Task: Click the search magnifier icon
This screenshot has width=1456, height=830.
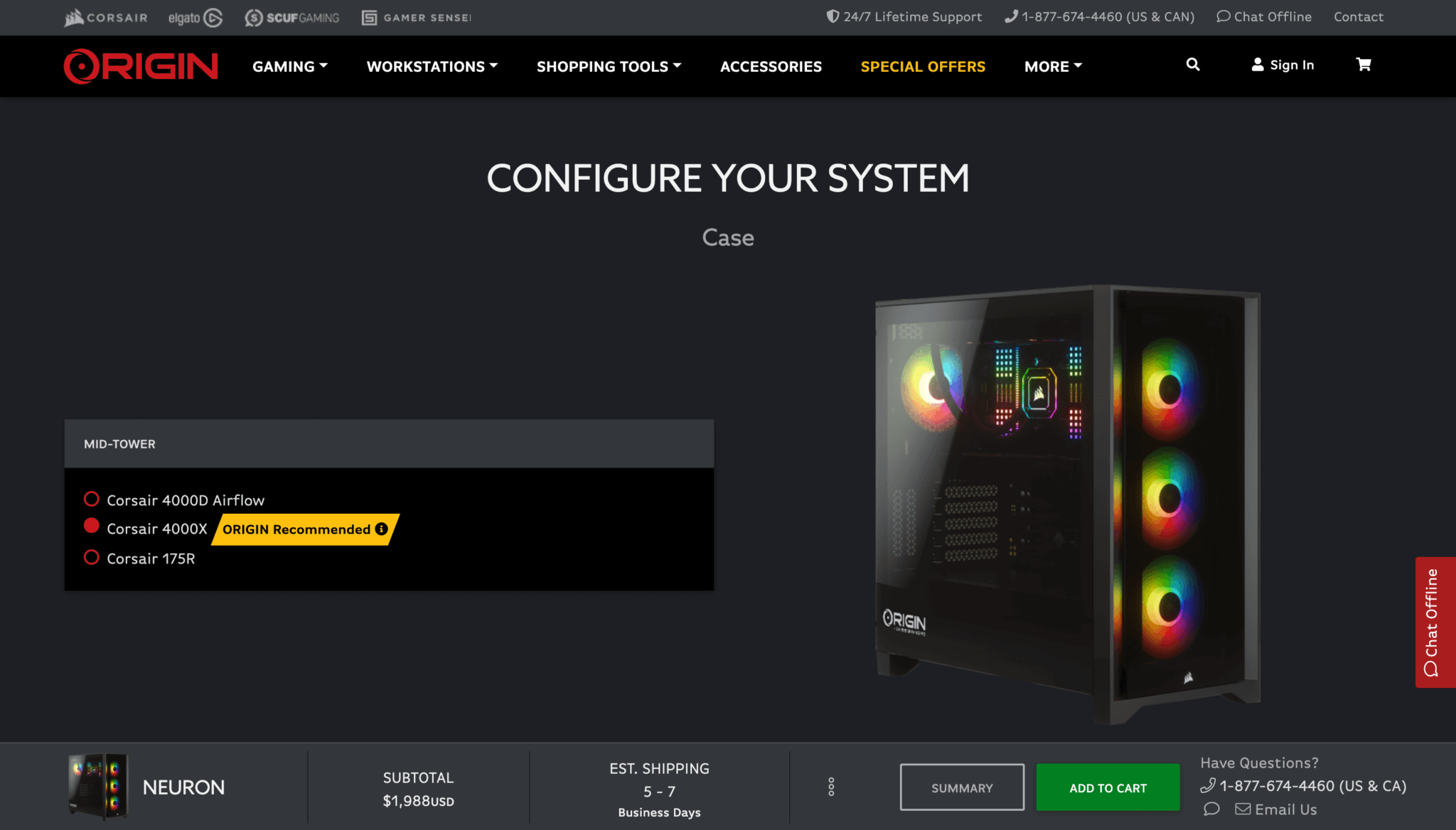Action: [x=1192, y=65]
